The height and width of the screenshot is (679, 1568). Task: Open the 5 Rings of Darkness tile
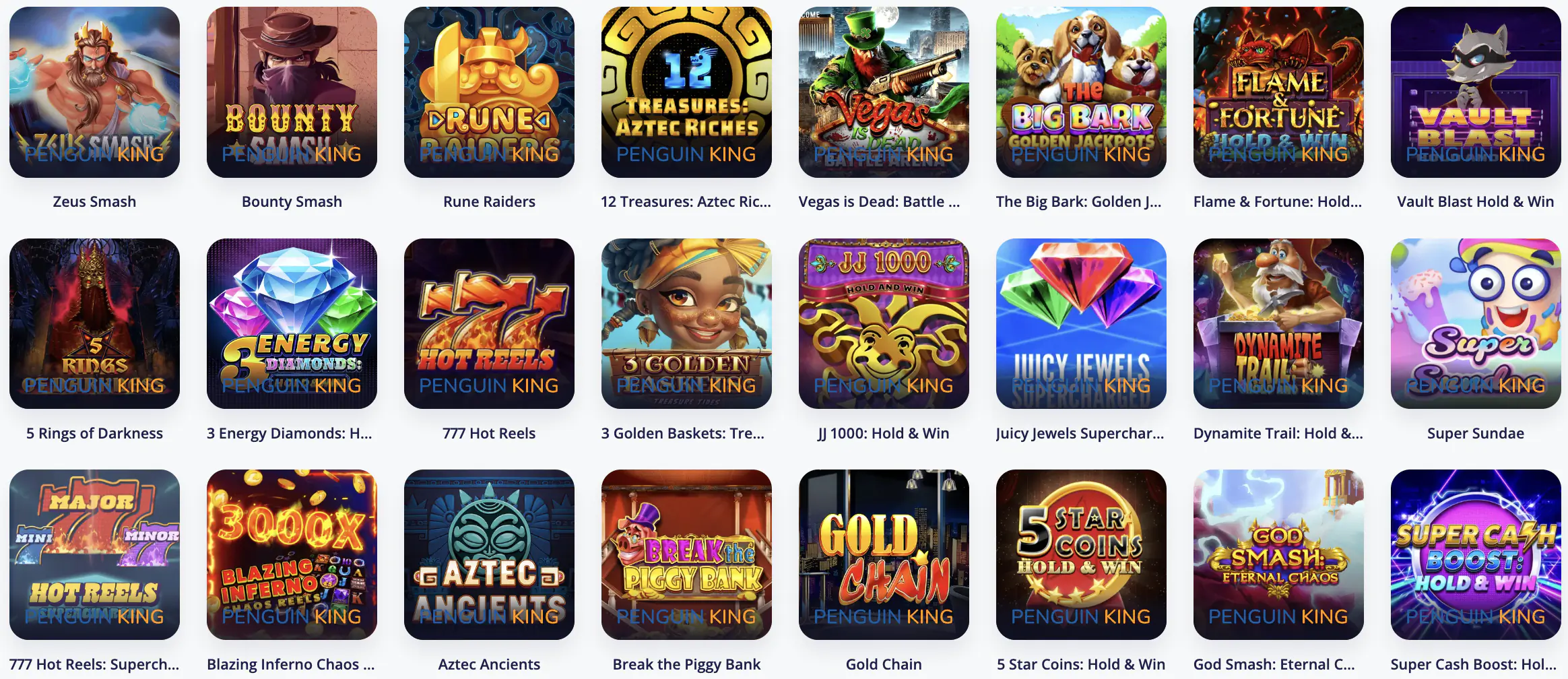(94, 323)
